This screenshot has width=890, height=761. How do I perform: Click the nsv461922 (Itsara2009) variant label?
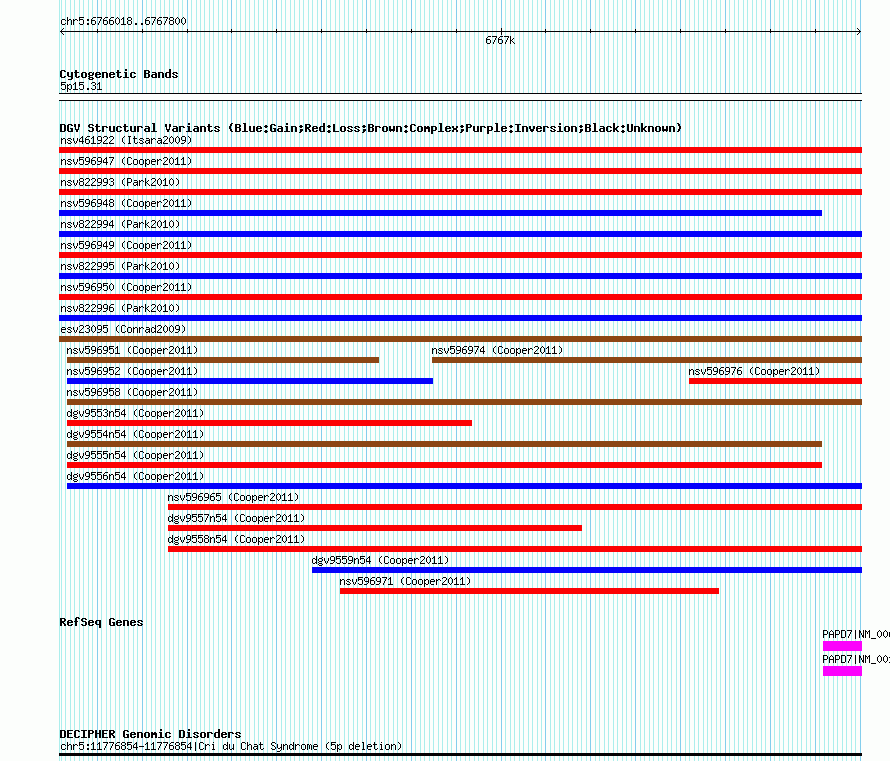126,140
